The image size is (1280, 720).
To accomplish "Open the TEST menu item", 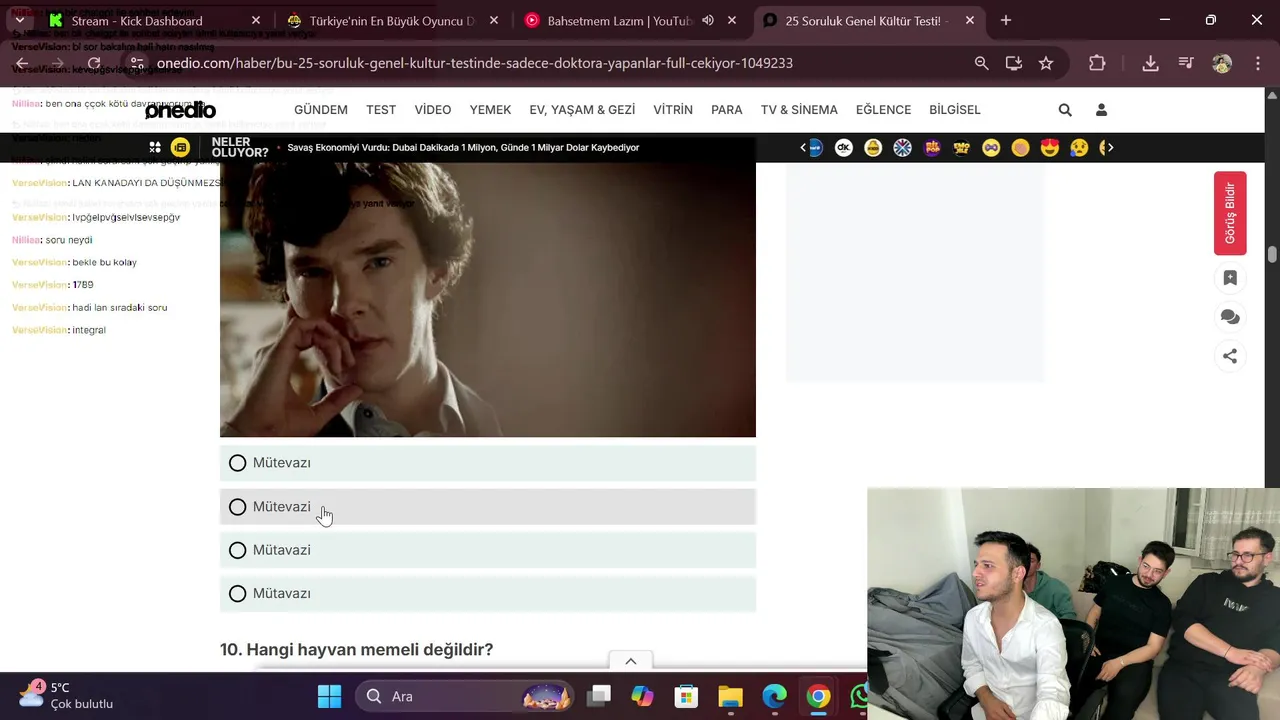I will pos(381,110).
